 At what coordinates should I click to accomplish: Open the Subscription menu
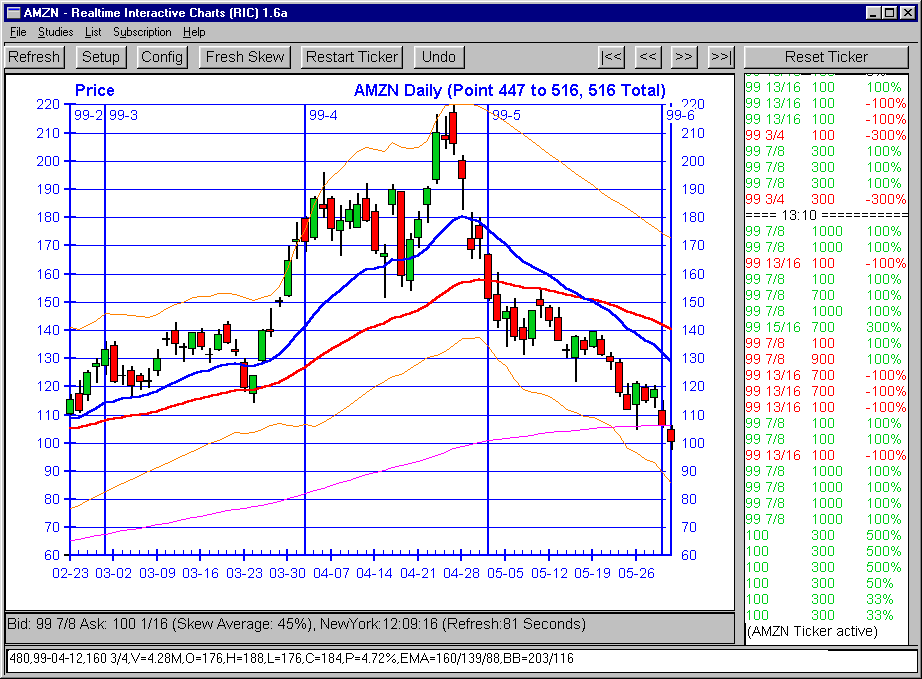tap(142, 32)
